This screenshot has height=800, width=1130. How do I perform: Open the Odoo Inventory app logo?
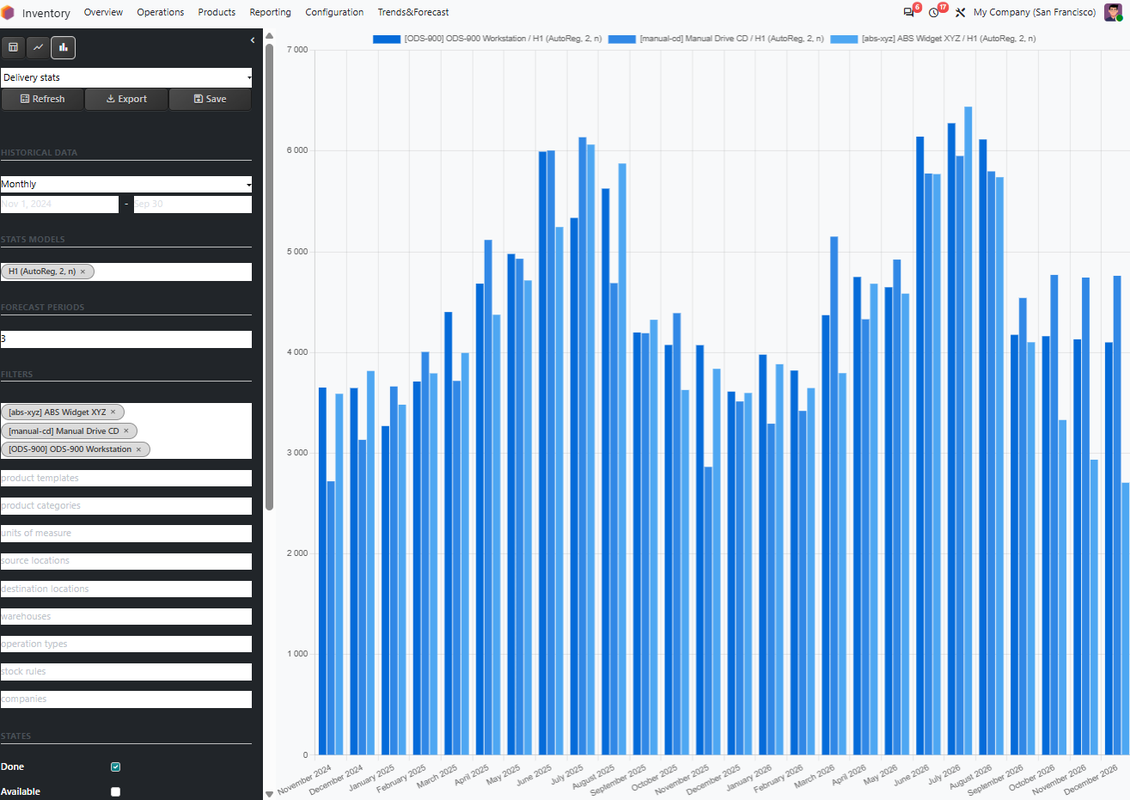[x=8, y=12]
